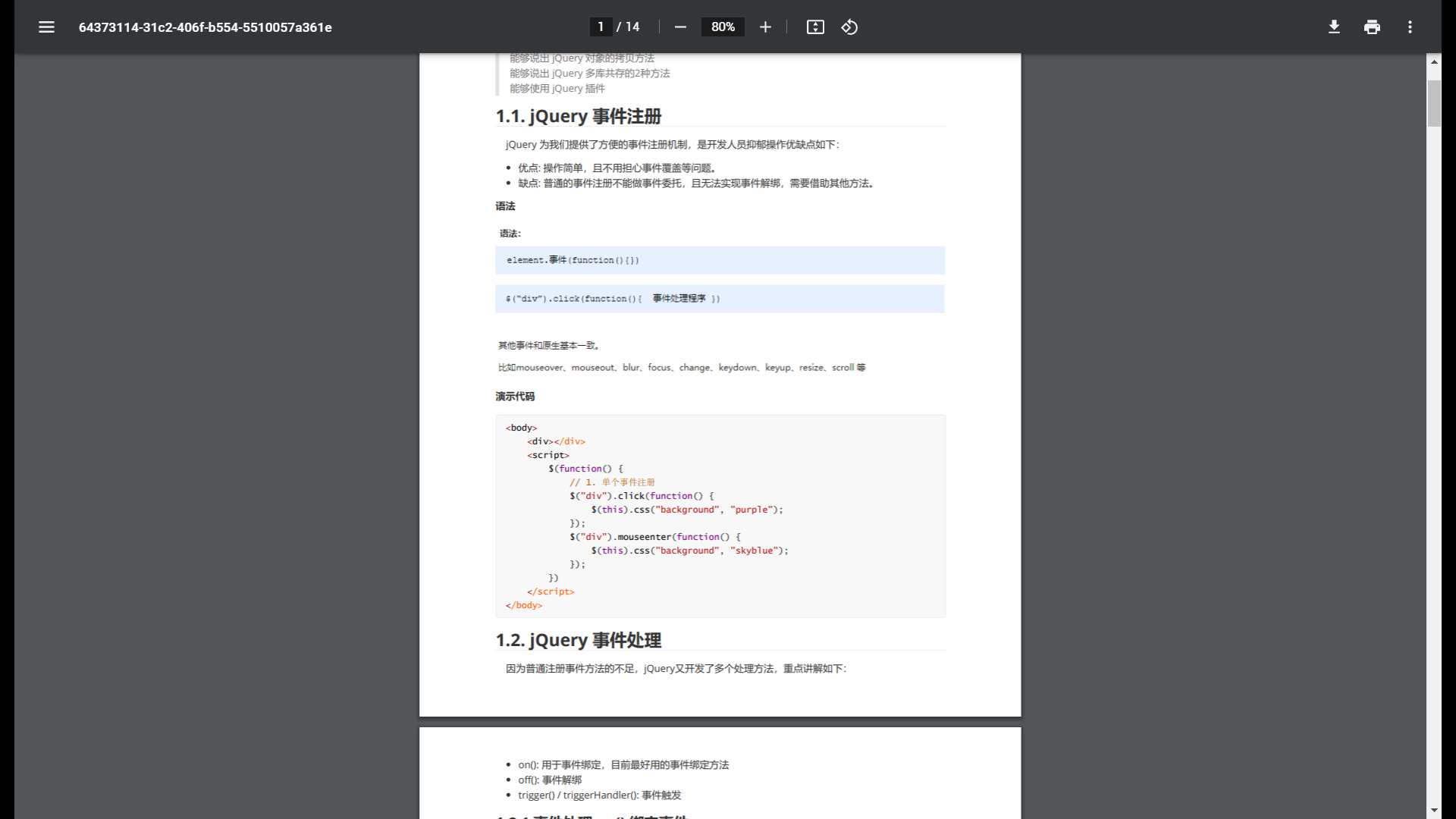Rotate the document counterclockwise
The width and height of the screenshot is (1456, 819).
coord(849,27)
